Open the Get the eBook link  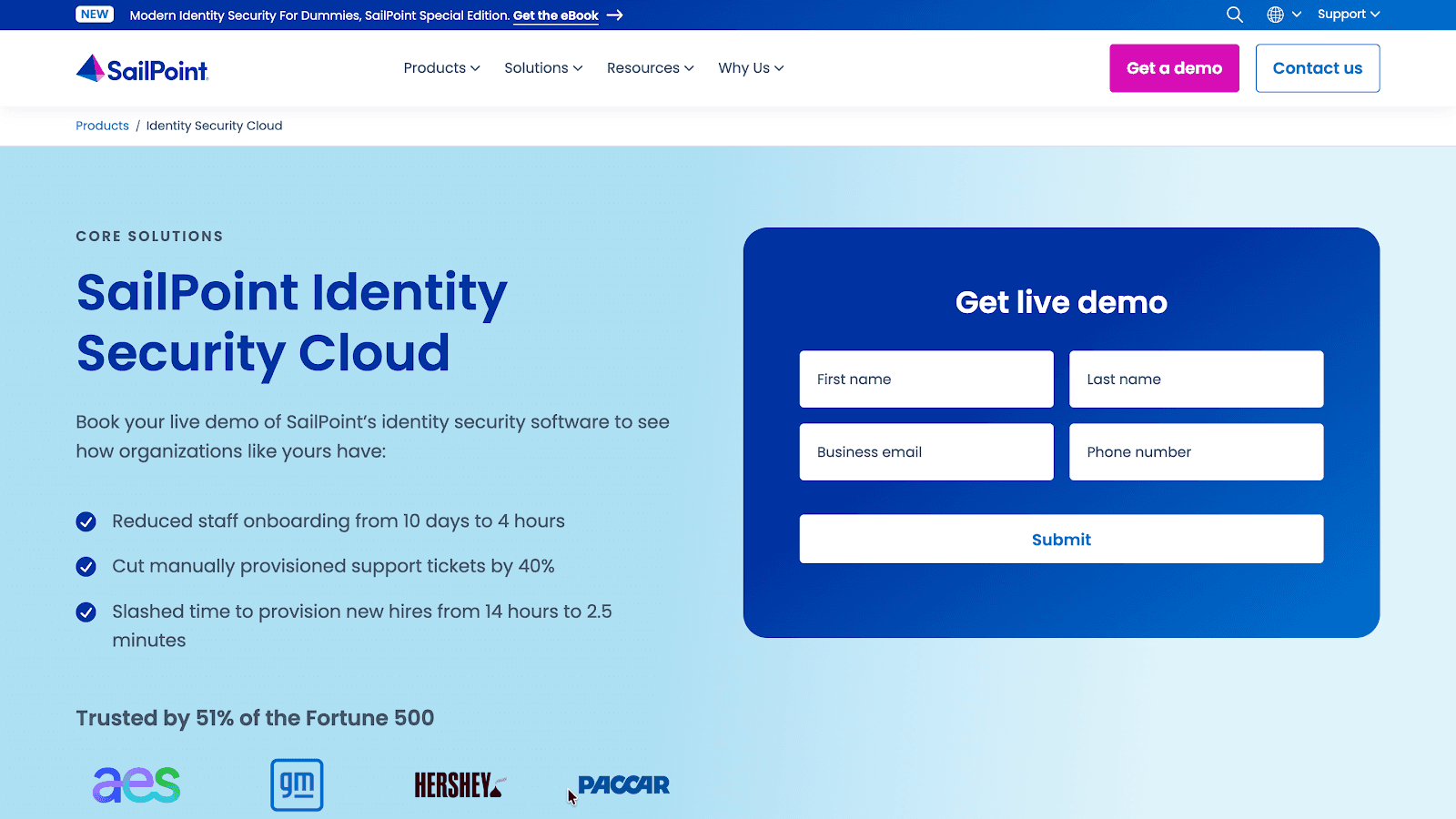point(555,15)
